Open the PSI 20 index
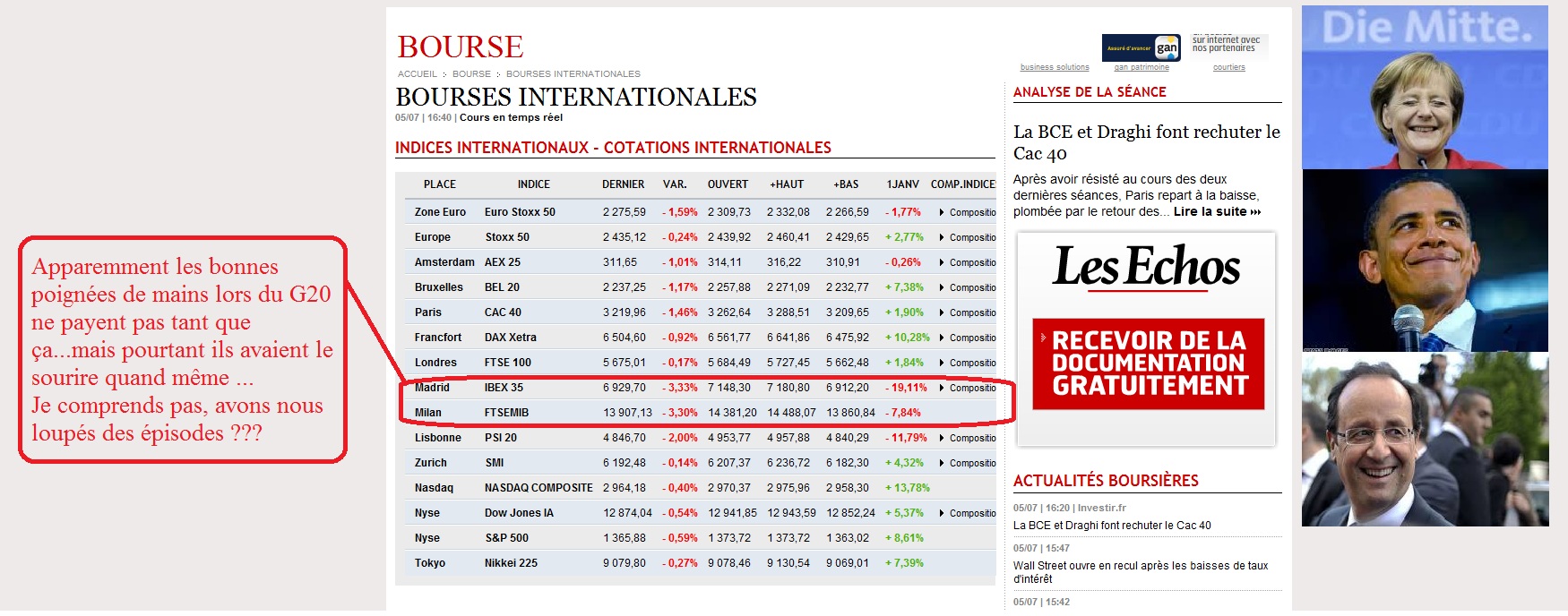This screenshot has height=616, width=1568. (501, 438)
